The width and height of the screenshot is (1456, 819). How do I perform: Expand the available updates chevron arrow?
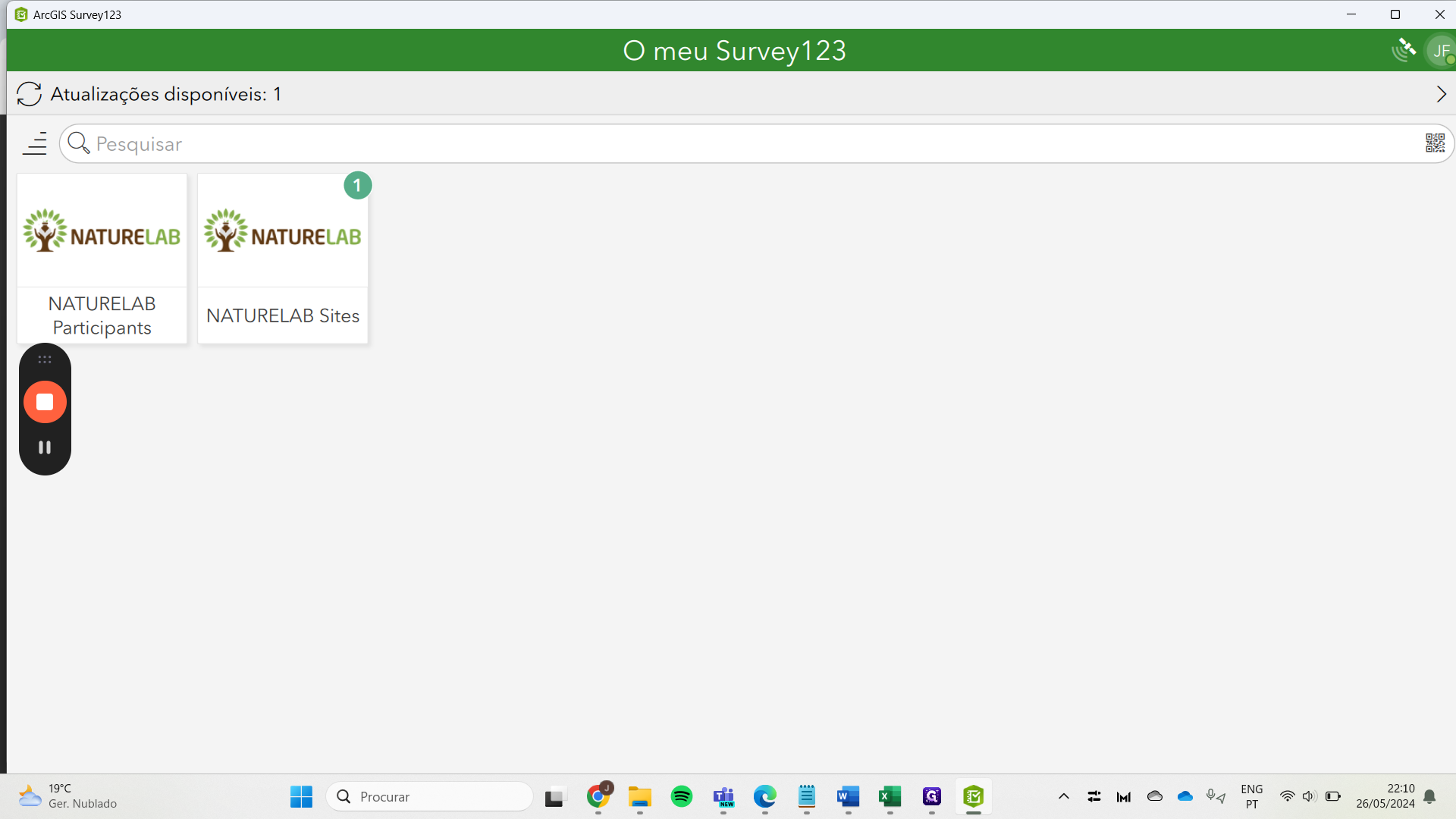(x=1441, y=94)
